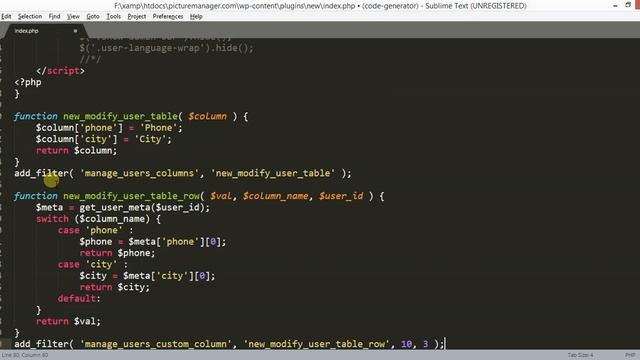Click the $column_name parameter in signature
Image resolution: width=640 pixels, height=360 pixels.
pos(276,196)
